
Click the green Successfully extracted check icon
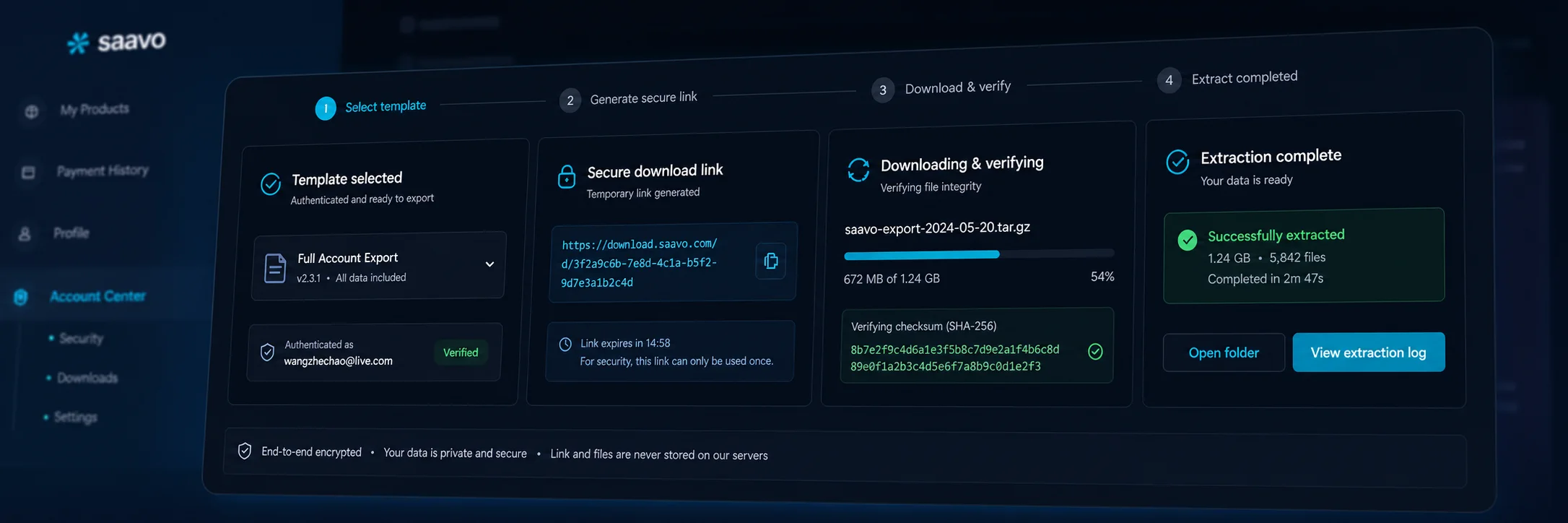click(1188, 241)
